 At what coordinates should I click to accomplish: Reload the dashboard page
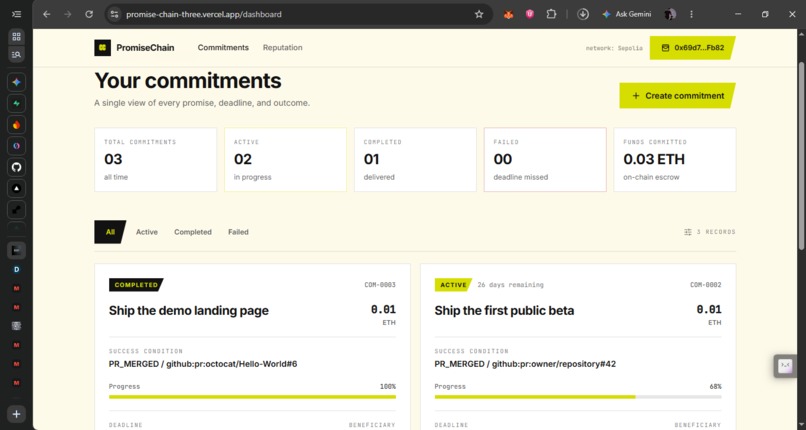pos(89,14)
